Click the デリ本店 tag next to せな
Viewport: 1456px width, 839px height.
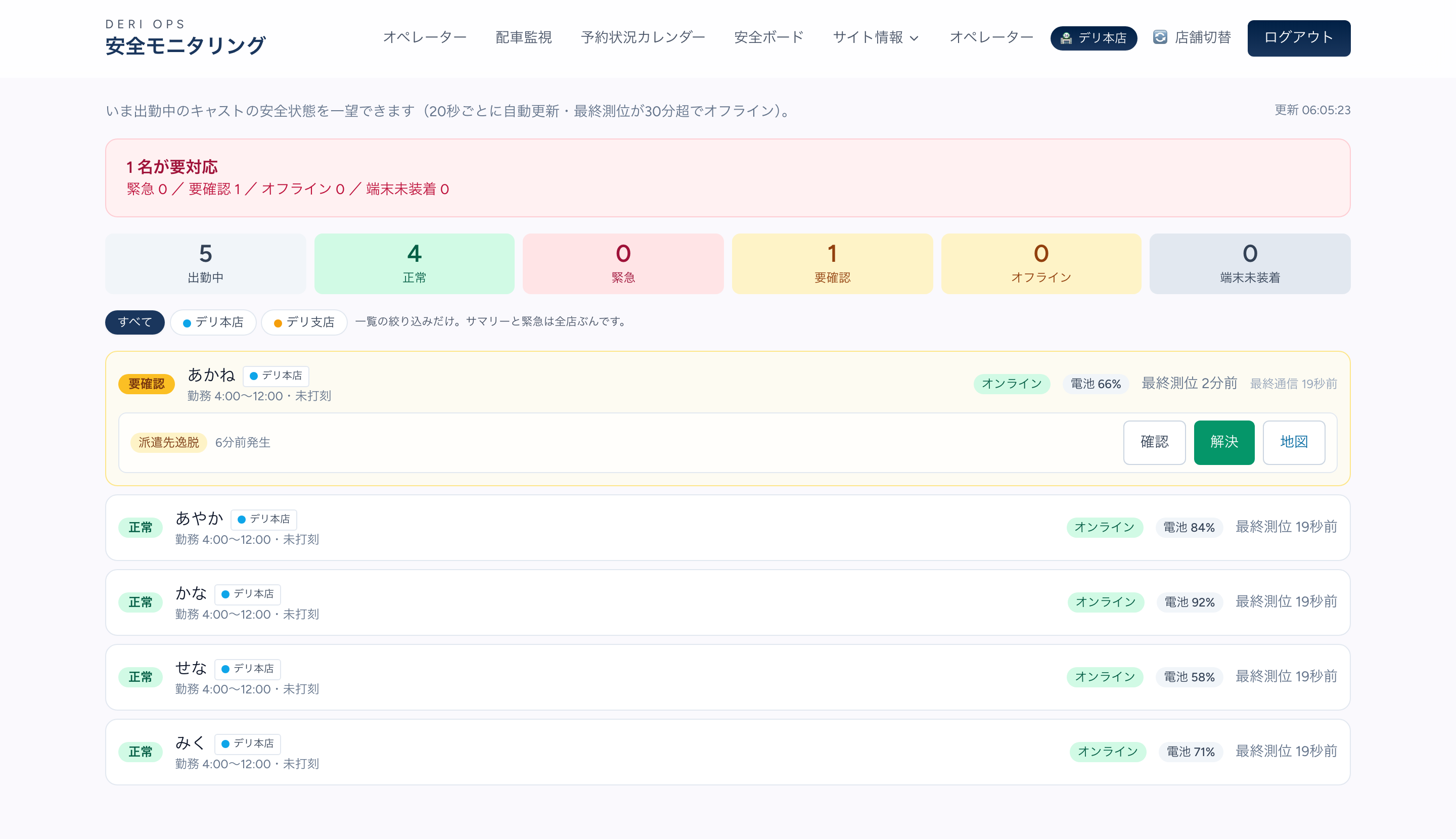coord(247,669)
